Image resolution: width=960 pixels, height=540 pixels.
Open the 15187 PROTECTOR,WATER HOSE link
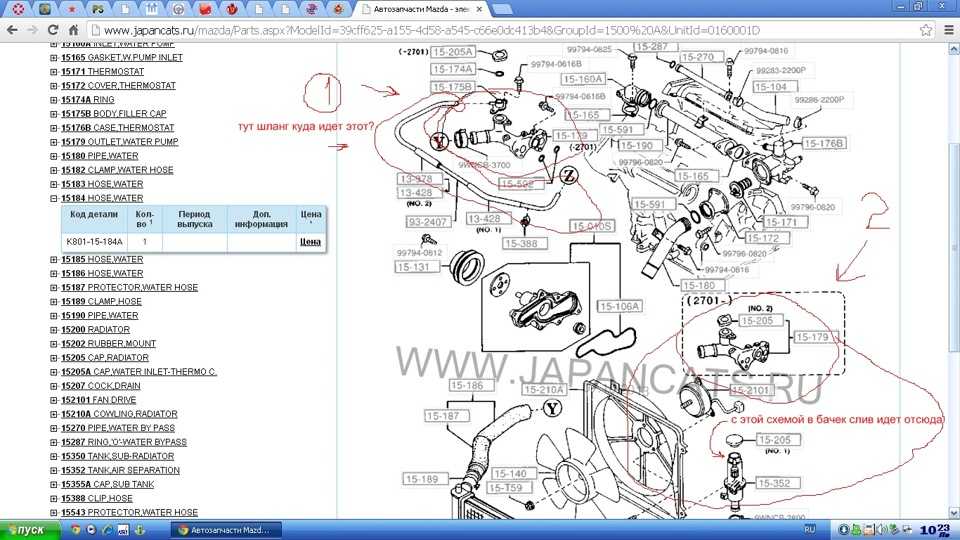129,287
